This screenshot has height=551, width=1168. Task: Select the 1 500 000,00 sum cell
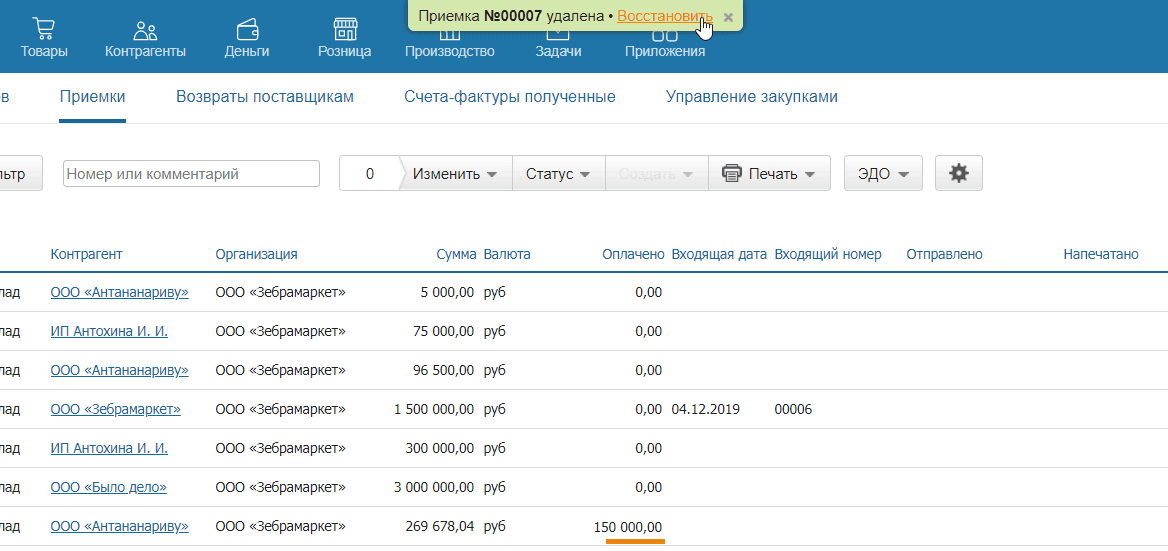(x=434, y=410)
